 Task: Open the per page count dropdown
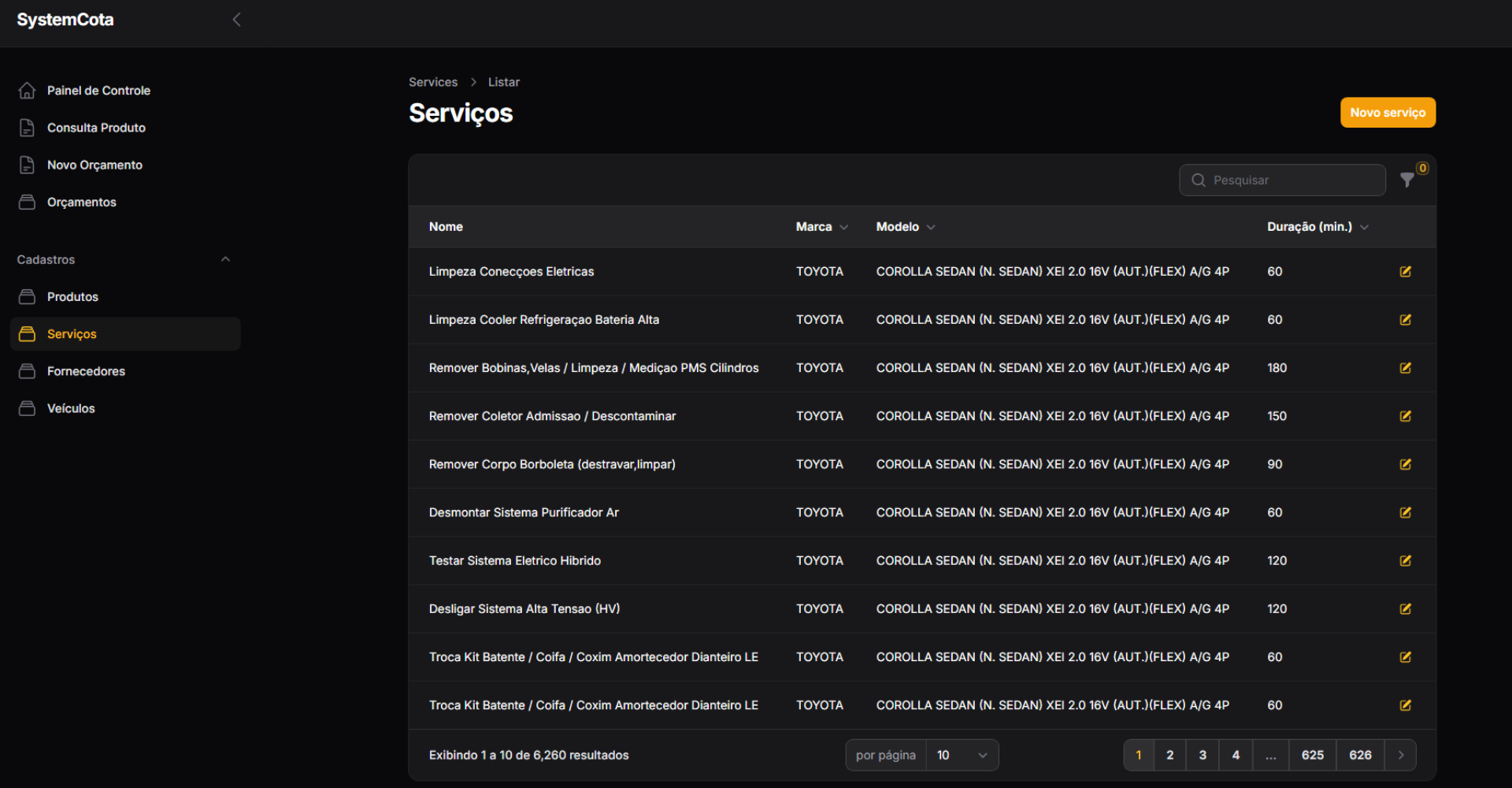tap(962, 755)
